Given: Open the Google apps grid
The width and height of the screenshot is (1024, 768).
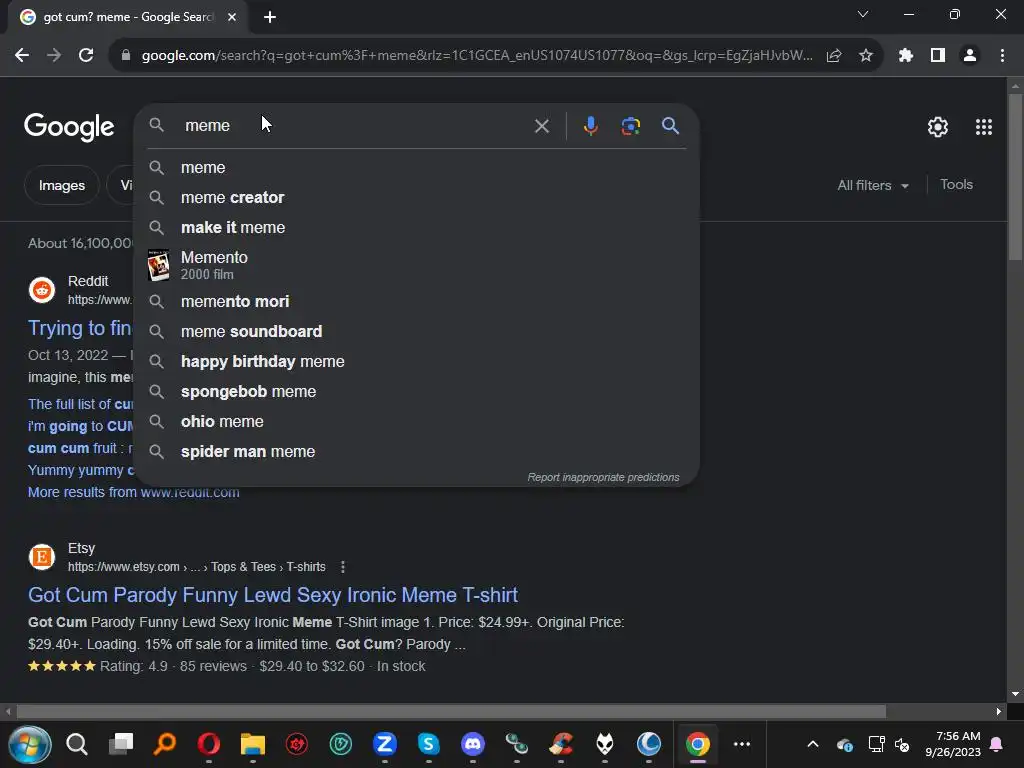Looking at the screenshot, I should 984,127.
